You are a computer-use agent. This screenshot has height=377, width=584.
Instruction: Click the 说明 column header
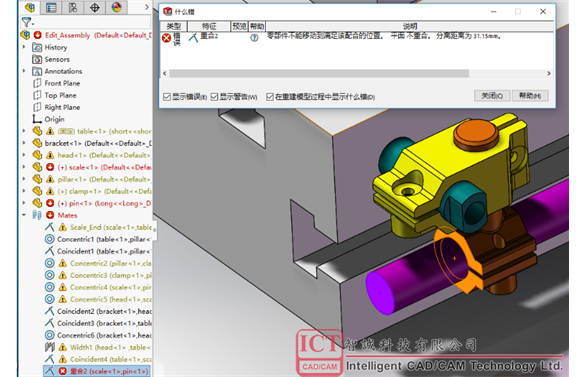(410, 26)
